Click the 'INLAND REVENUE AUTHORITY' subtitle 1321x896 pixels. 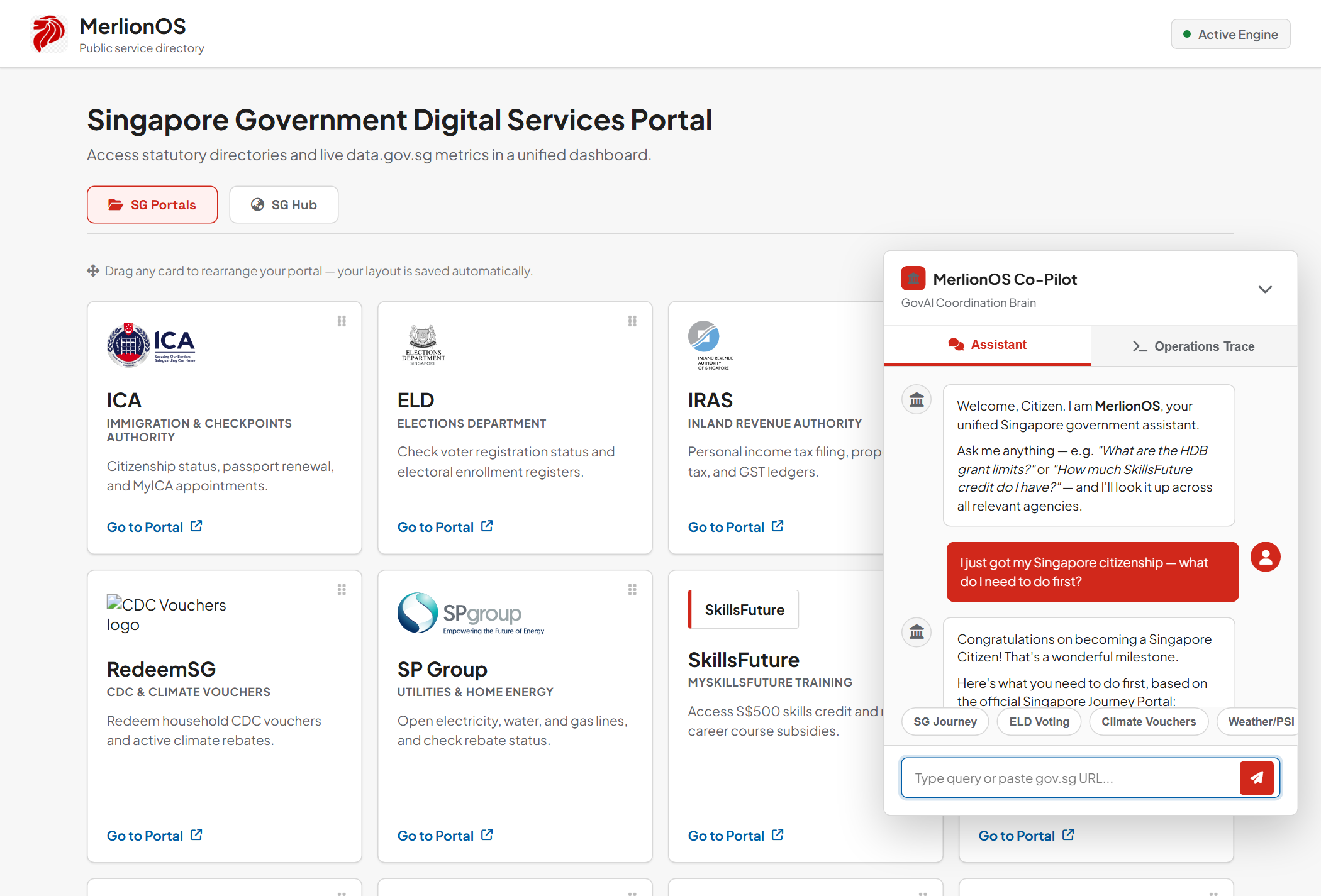775,424
